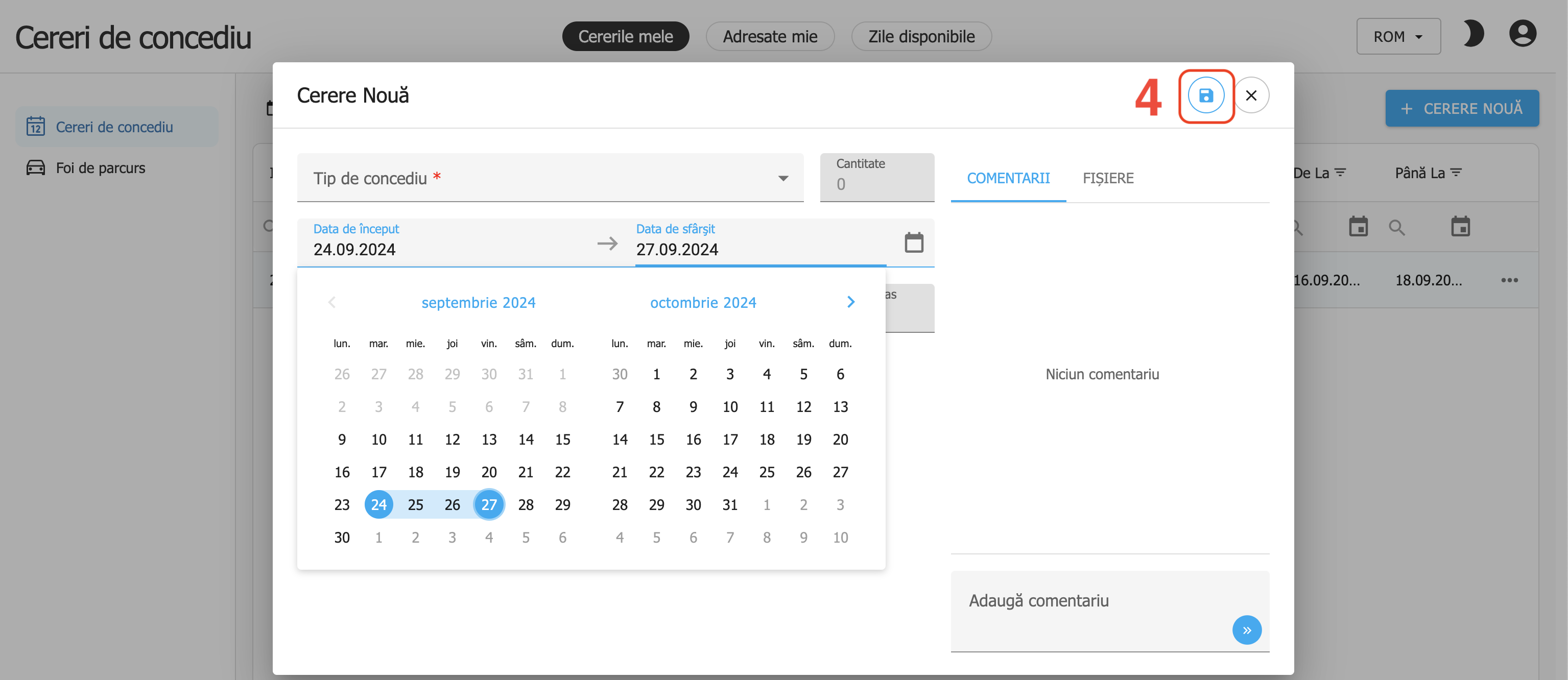
Task: Click the save request floppy-disk icon
Action: pyautogui.click(x=1205, y=95)
